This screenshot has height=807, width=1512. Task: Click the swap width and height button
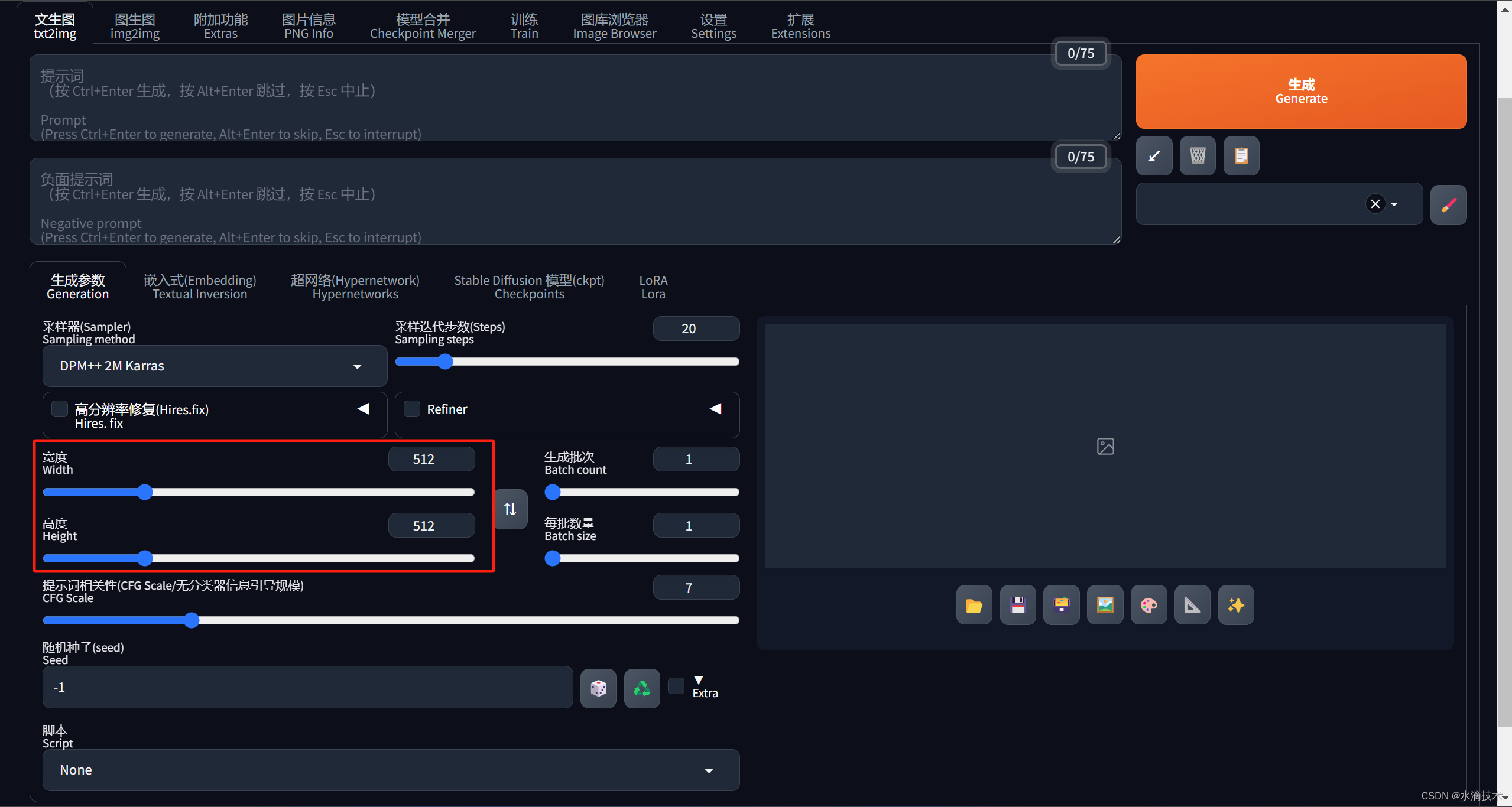coord(510,509)
